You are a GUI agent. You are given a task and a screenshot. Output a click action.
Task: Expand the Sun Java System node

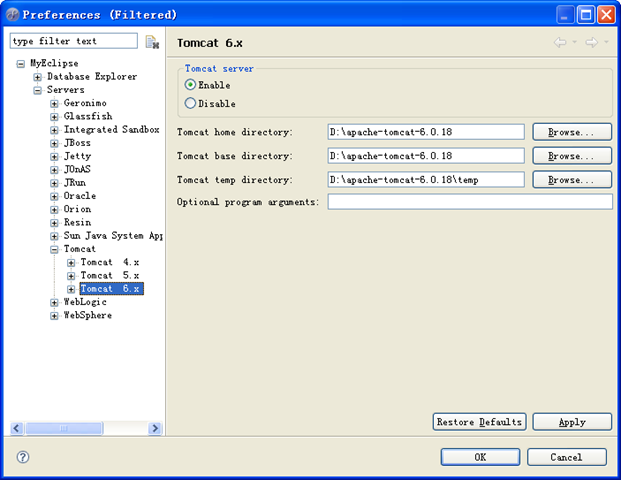(54, 236)
